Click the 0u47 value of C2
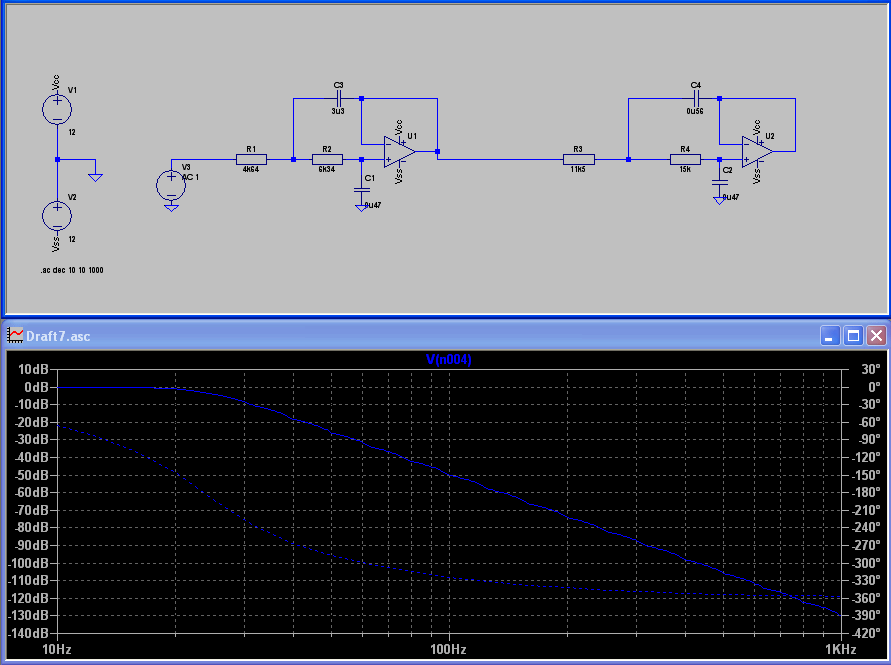Screen dimensions: 891x665 pyautogui.click(x=731, y=197)
